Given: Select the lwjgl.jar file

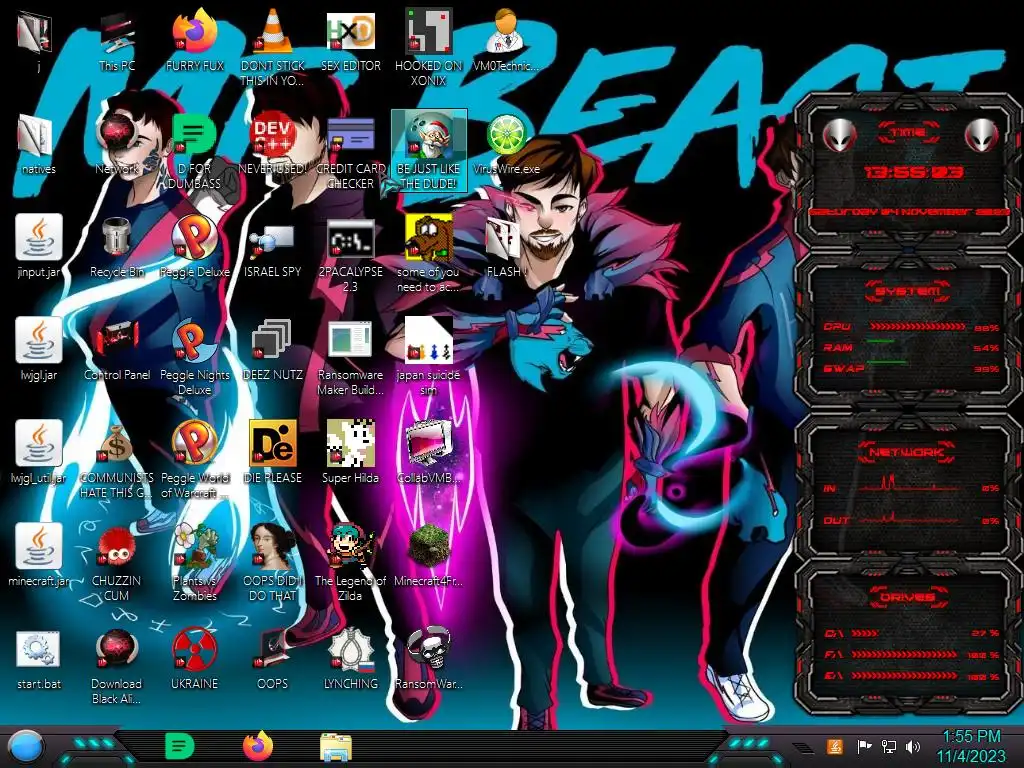Looking at the screenshot, I should (x=39, y=341).
